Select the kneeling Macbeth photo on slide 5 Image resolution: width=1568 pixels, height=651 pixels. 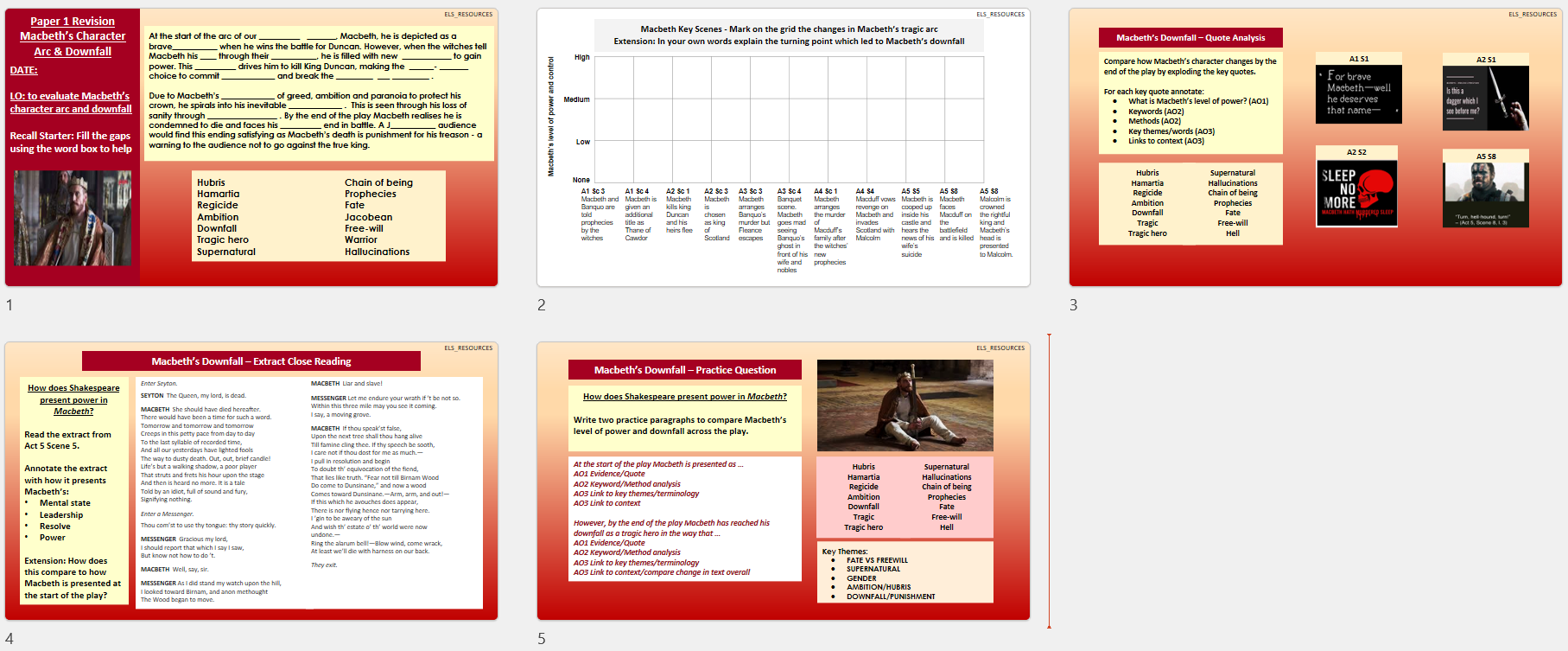pos(905,406)
